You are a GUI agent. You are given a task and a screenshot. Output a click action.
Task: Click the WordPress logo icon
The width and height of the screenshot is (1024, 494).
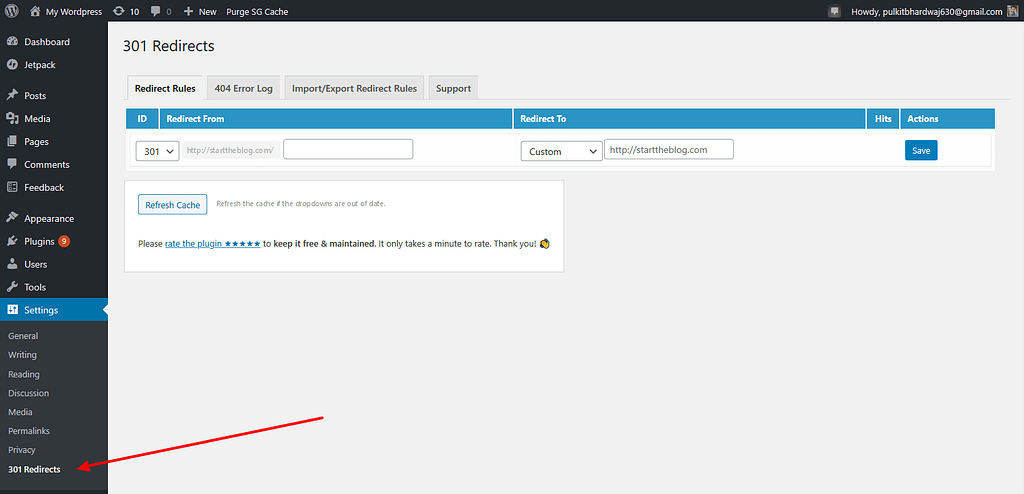(x=12, y=11)
